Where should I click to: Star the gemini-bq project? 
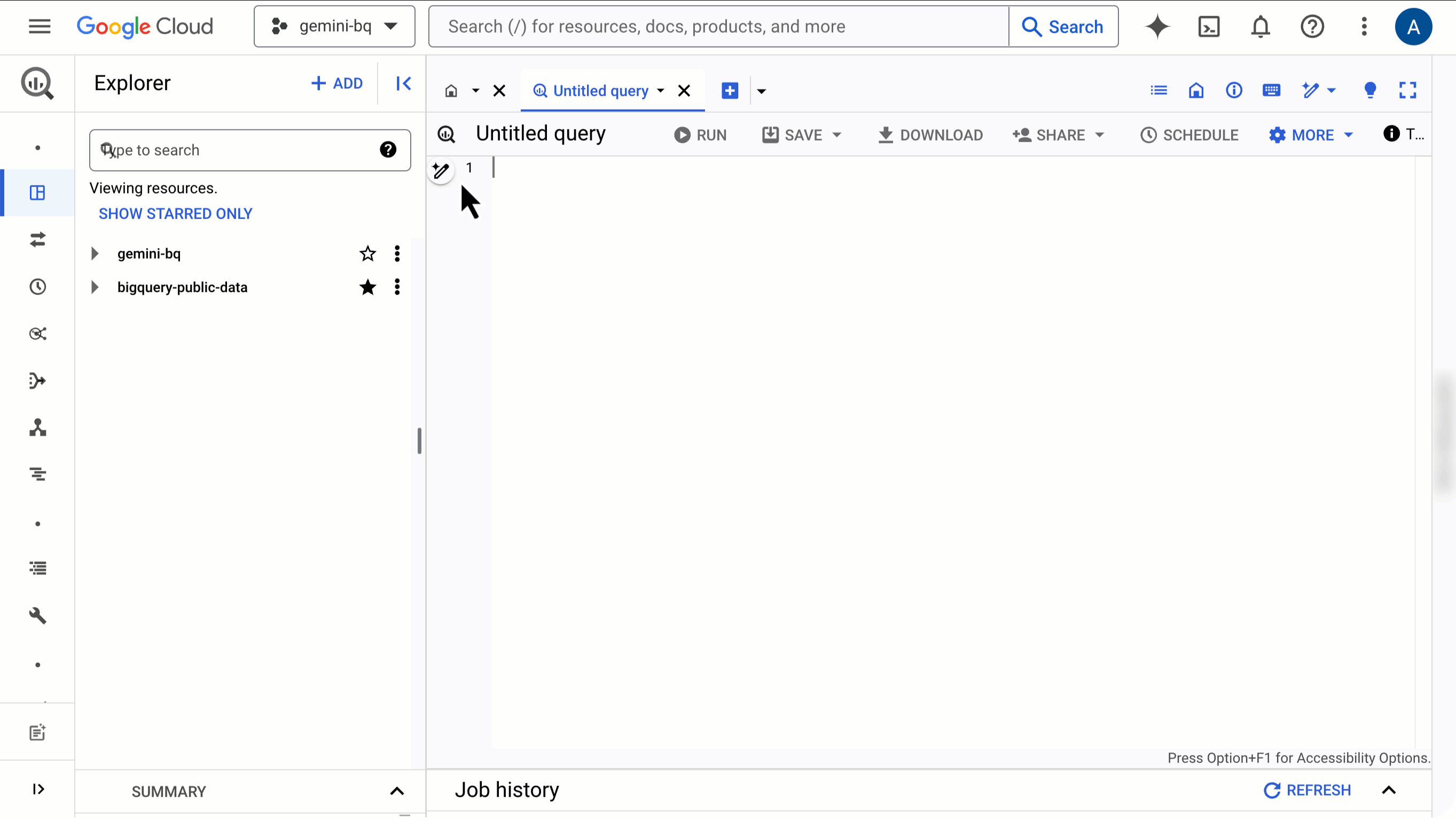click(x=367, y=254)
